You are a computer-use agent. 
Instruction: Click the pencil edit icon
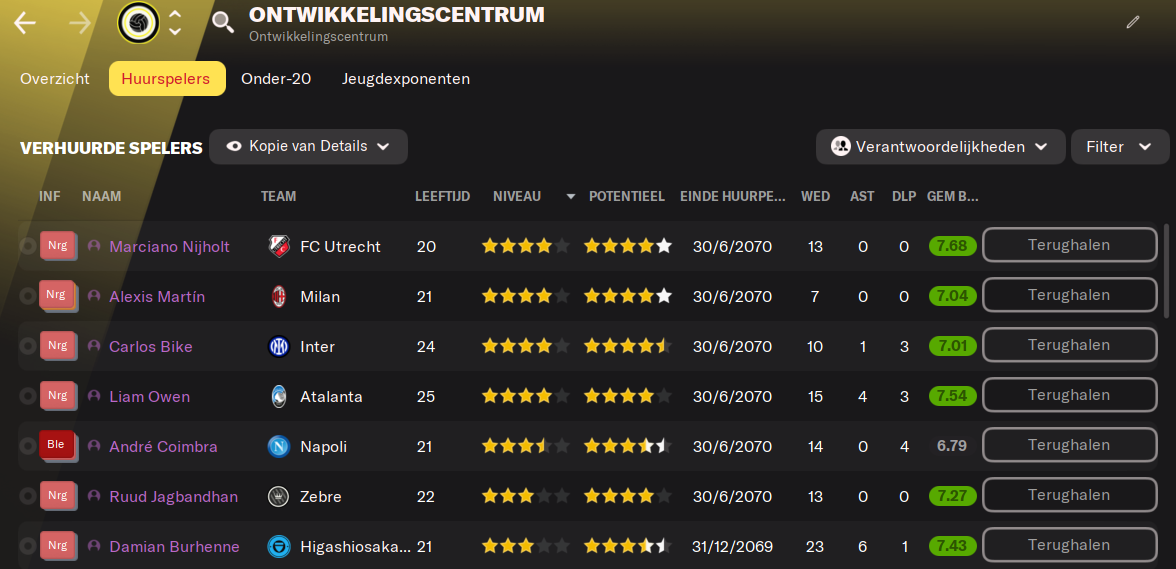[x=1133, y=22]
